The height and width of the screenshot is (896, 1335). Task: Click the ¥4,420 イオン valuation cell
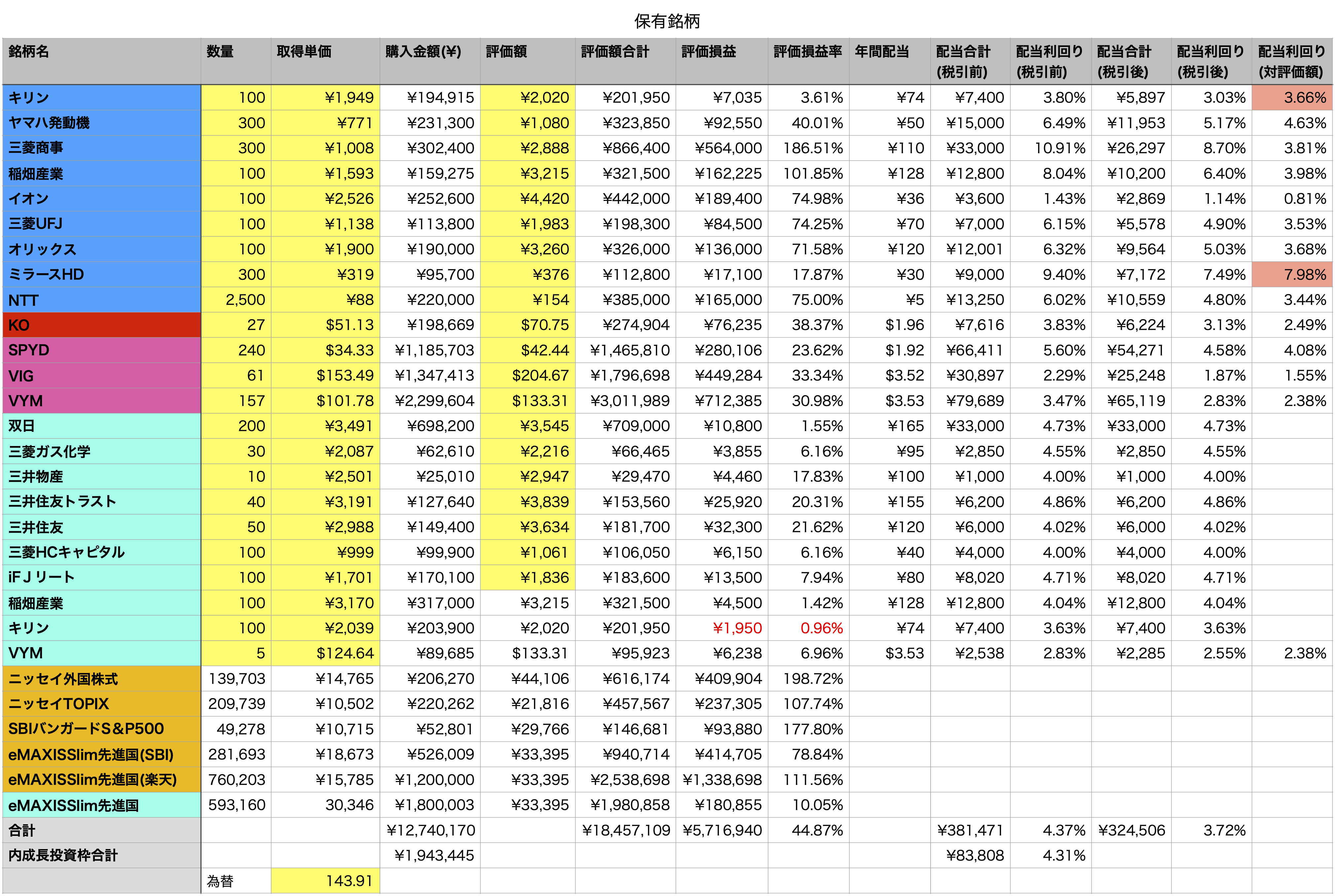[527, 199]
